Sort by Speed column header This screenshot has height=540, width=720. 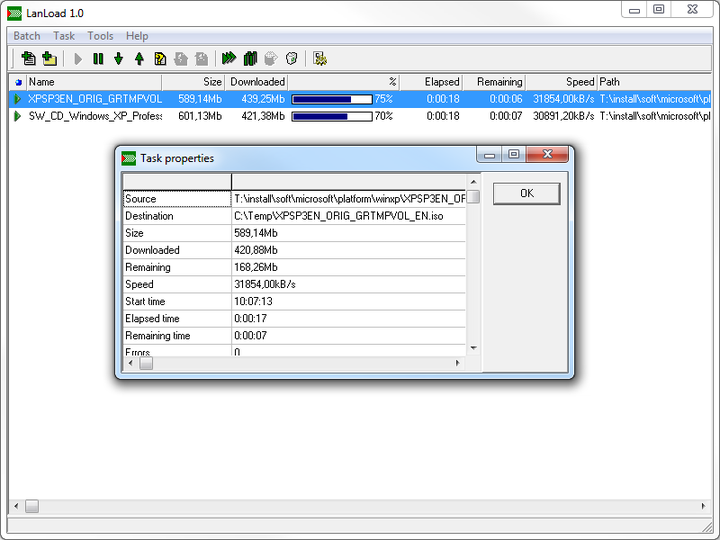point(562,82)
